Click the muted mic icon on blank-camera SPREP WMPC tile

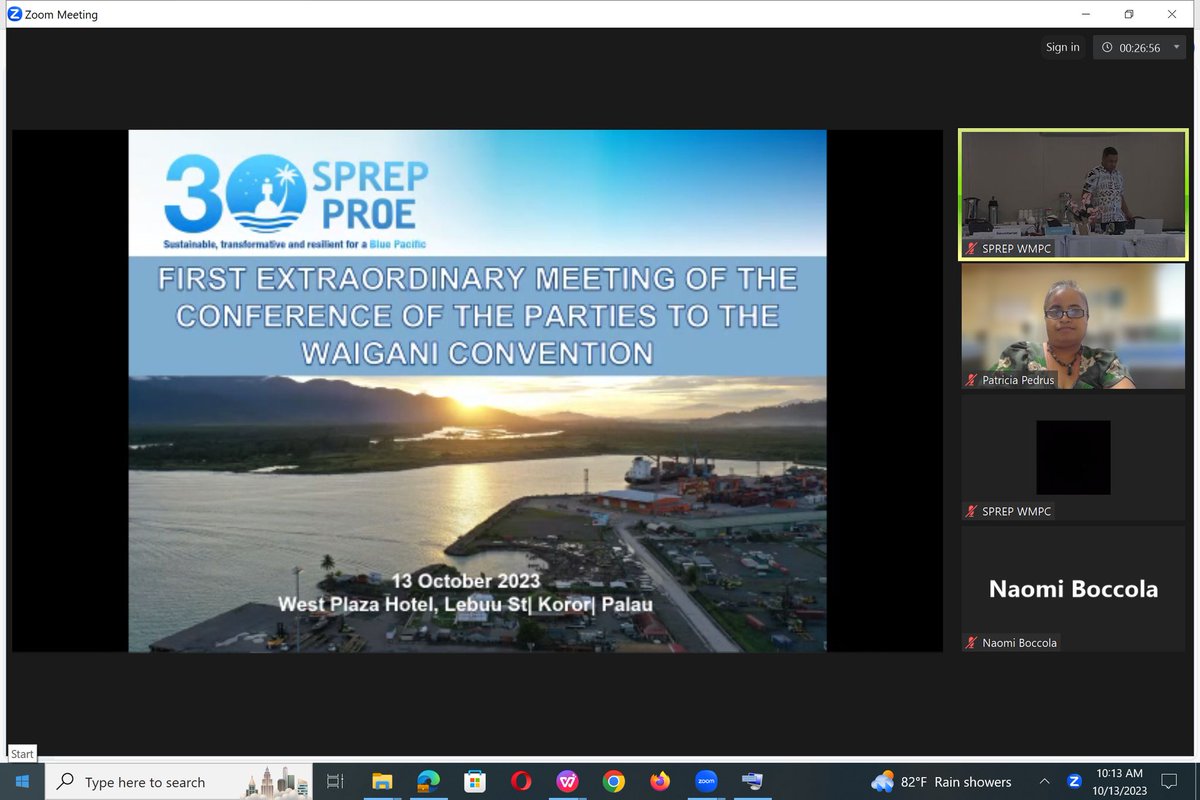970,511
